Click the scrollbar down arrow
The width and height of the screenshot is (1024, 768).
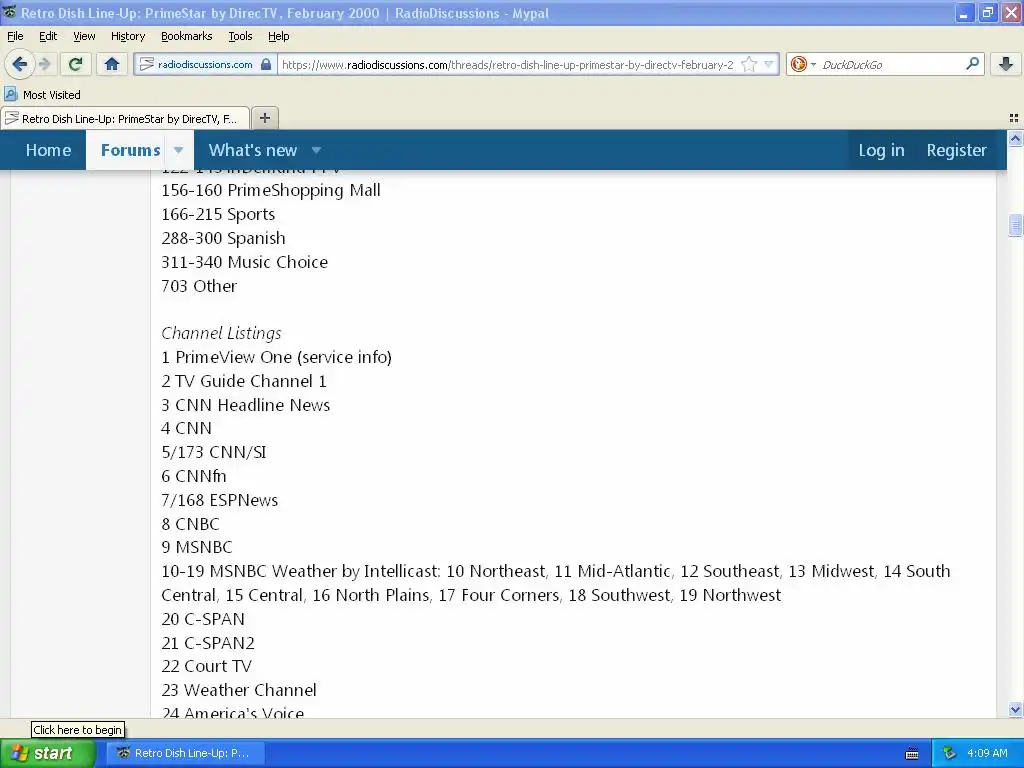coord(1015,709)
